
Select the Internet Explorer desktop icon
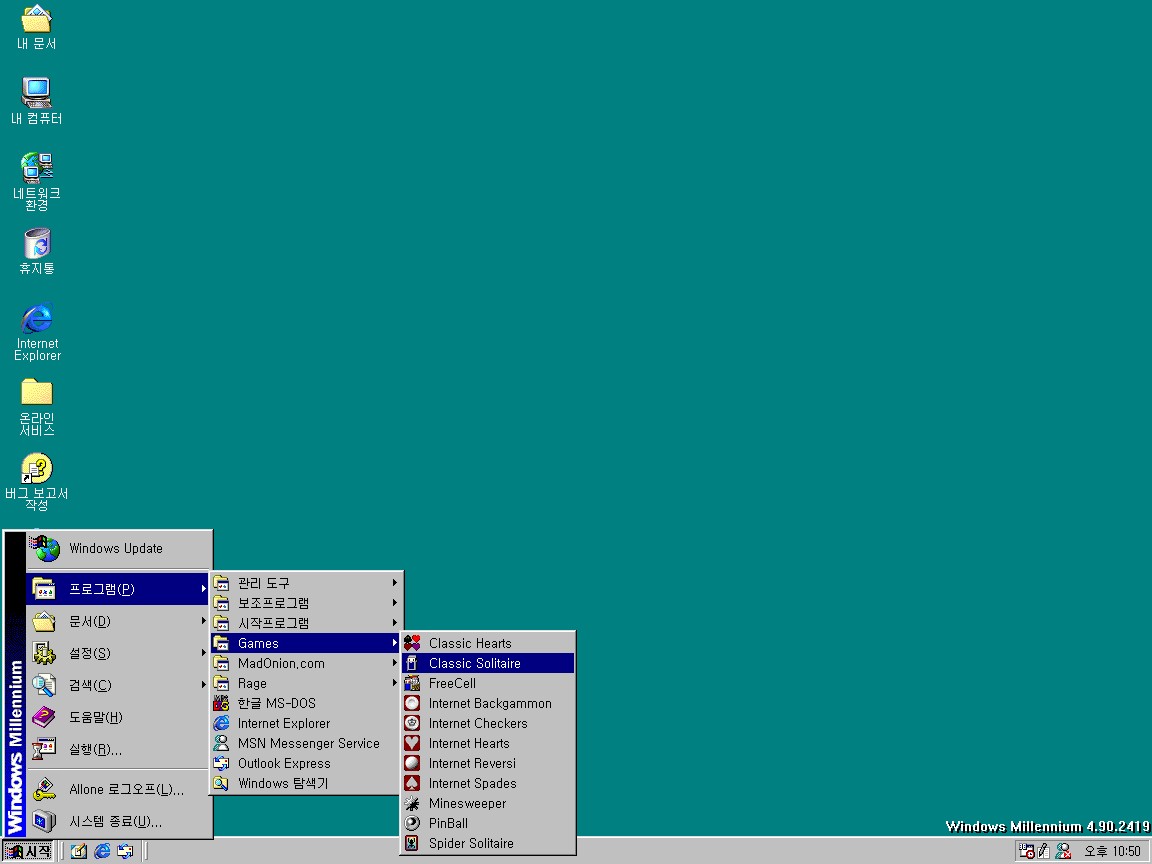37,331
